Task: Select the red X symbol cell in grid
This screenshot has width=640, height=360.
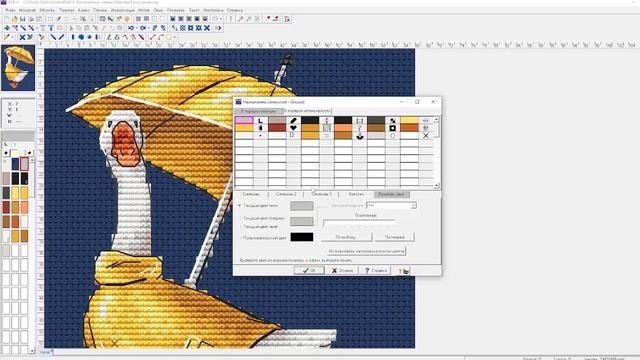Action: pos(426,136)
